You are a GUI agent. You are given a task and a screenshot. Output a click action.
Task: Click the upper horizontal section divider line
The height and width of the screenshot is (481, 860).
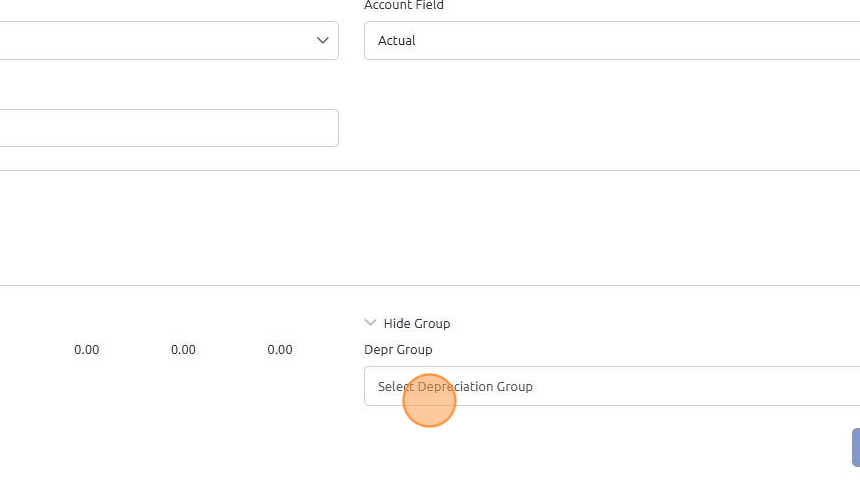coord(430,170)
